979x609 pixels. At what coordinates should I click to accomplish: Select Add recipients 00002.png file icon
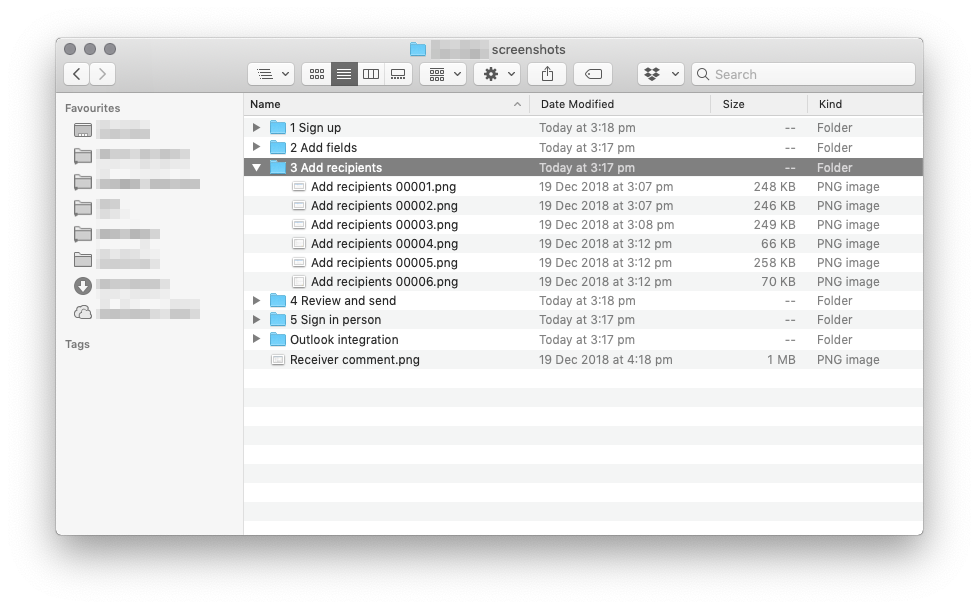point(299,205)
